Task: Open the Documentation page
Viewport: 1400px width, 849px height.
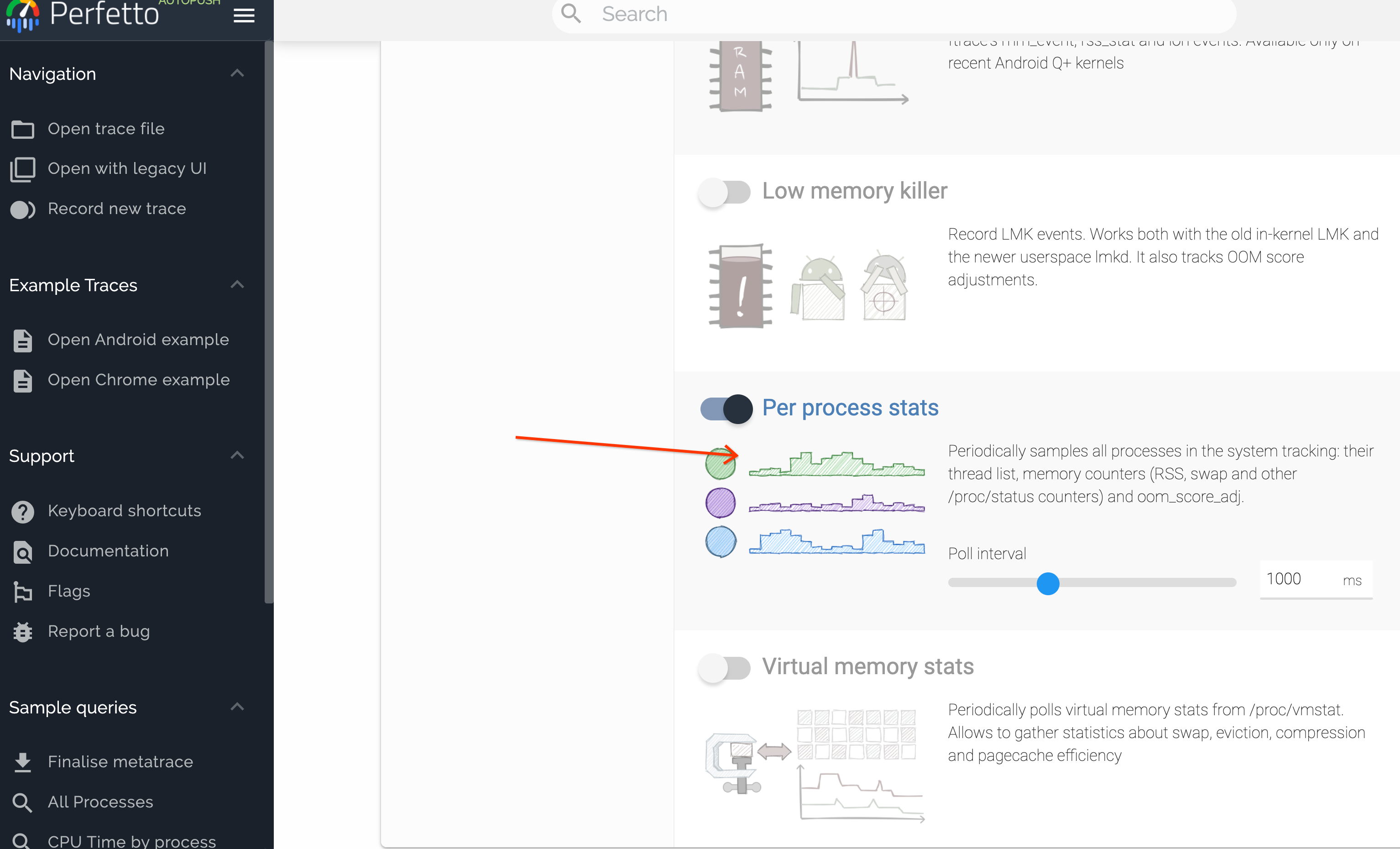Action: tap(108, 550)
